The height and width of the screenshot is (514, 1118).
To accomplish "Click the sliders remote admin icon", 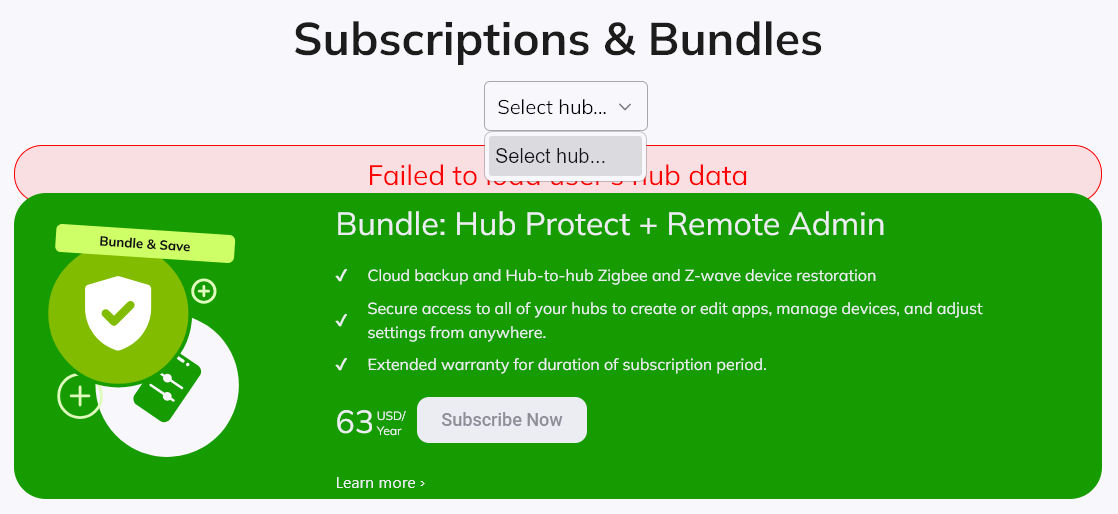I will point(168,386).
